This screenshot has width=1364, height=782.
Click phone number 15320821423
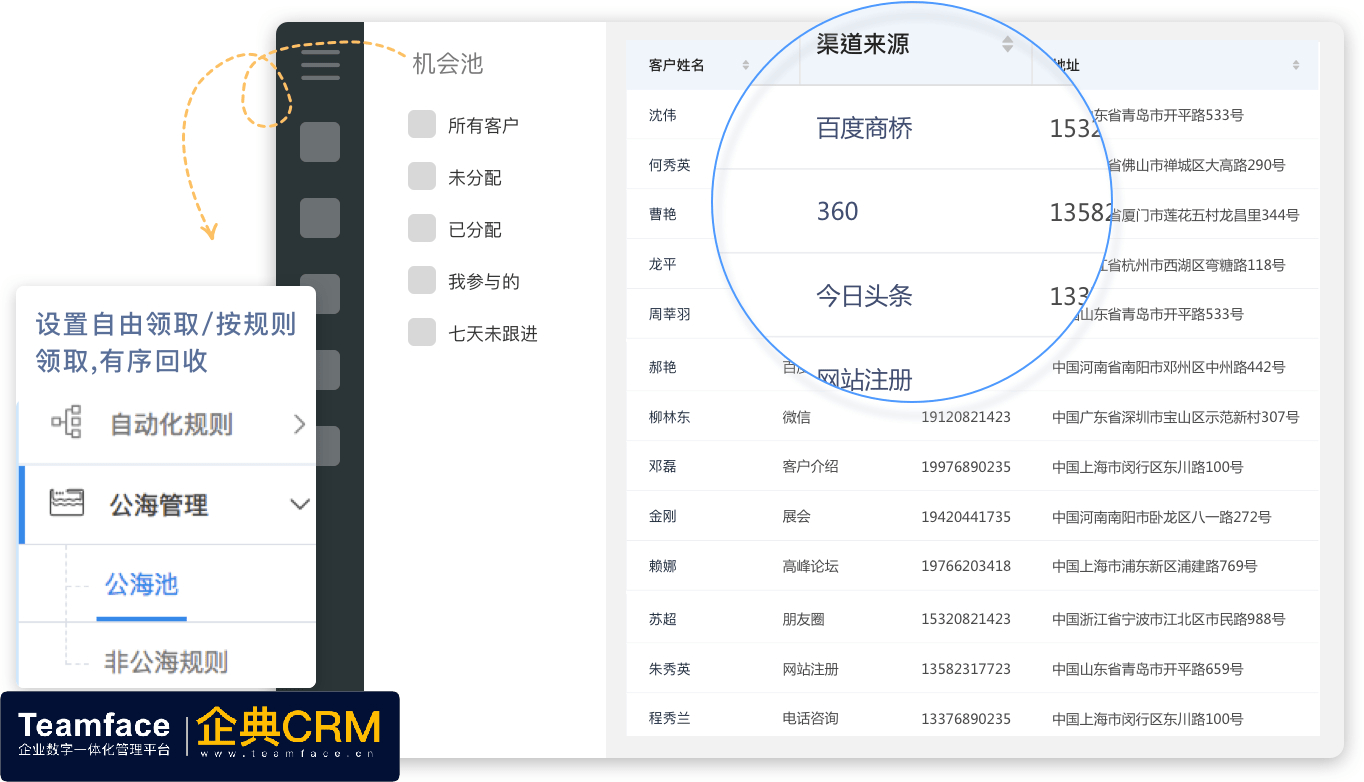click(966, 619)
